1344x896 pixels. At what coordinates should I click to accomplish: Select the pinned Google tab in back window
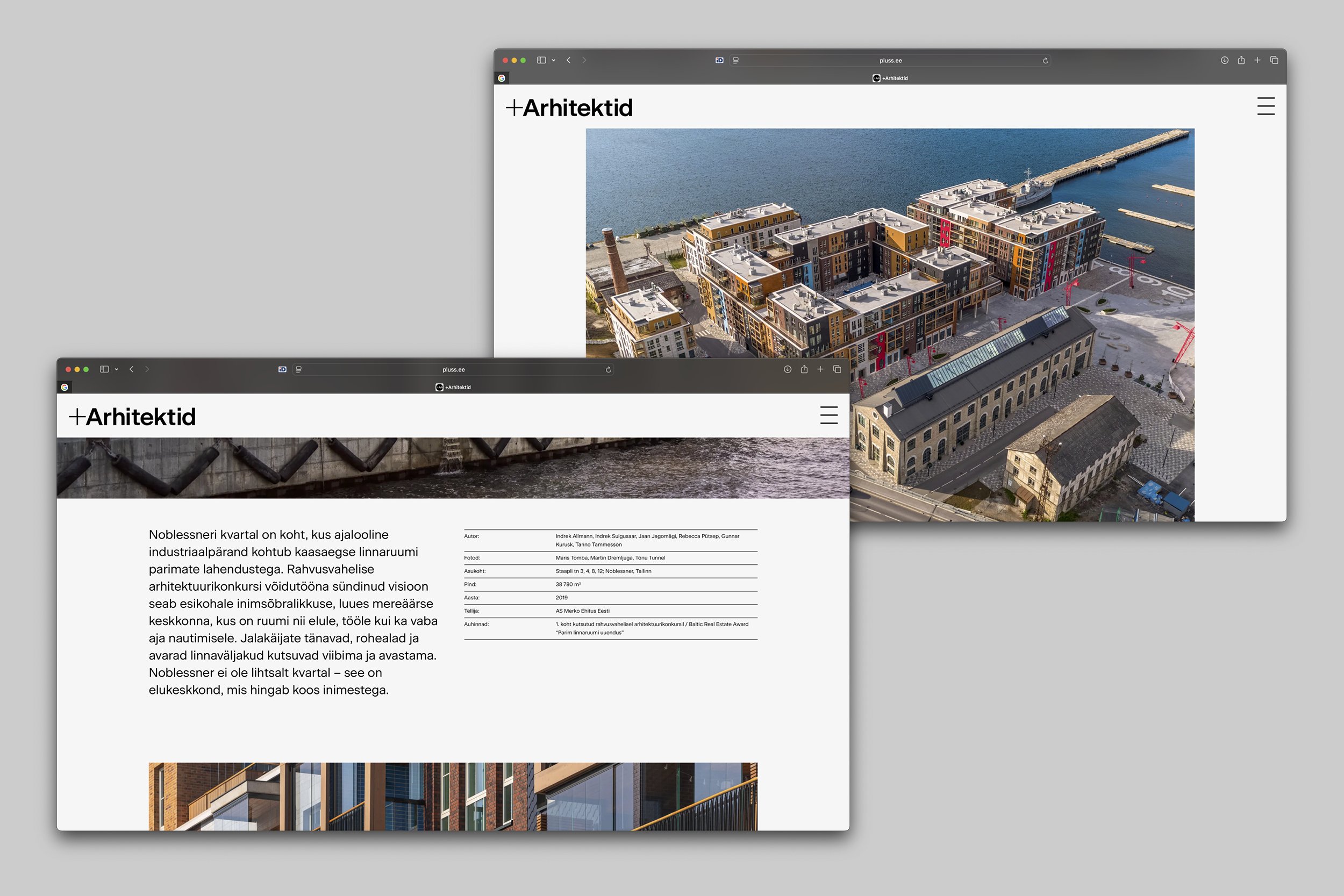tap(502, 78)
